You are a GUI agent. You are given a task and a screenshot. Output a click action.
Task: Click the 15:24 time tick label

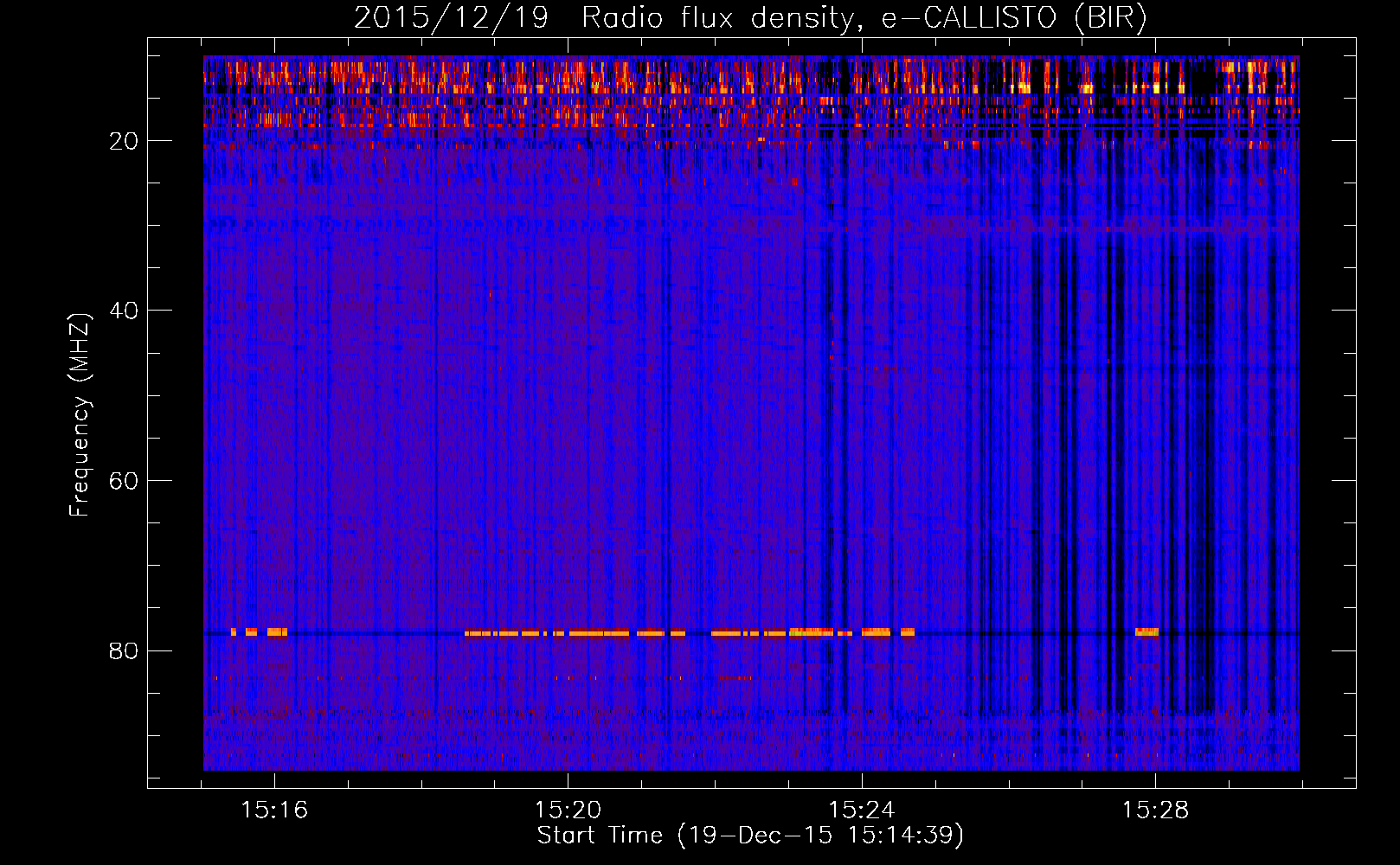tap(862, 810)
